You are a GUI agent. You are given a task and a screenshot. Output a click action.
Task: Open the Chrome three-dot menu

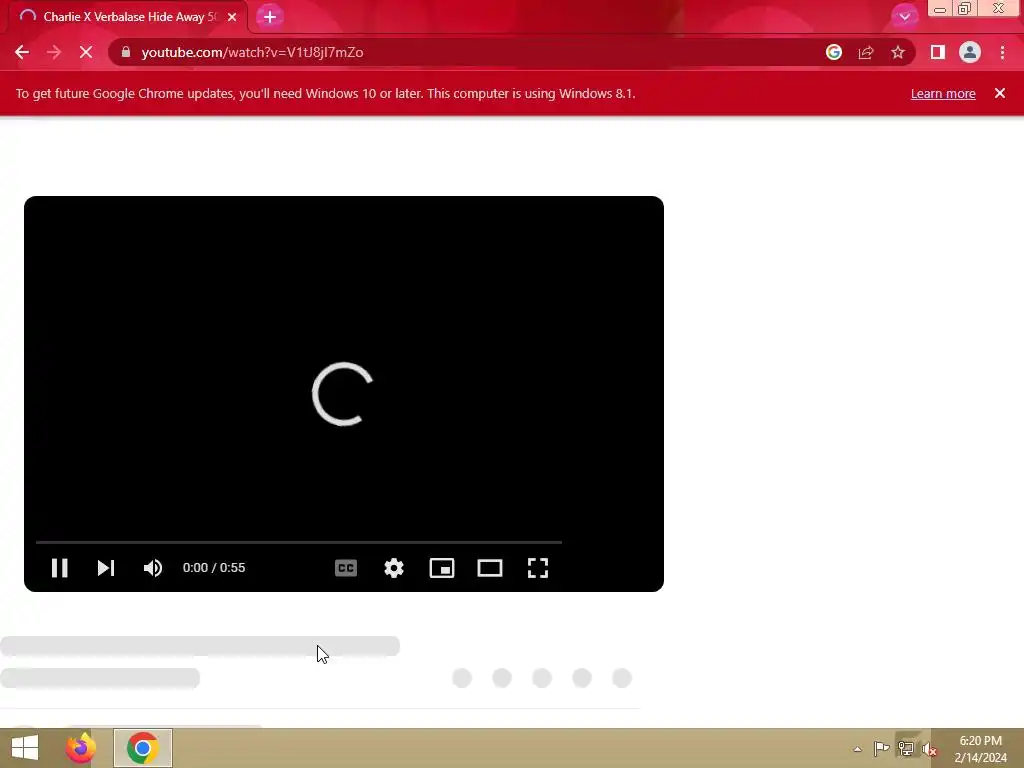(x=1002, y=52)
